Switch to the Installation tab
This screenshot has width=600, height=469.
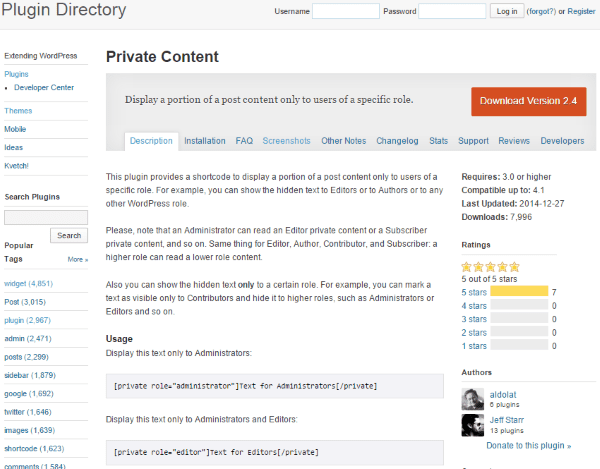(205, 141)
